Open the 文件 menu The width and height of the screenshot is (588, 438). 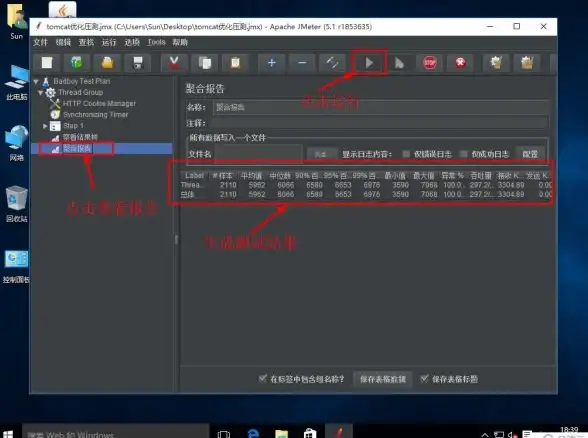40,42
